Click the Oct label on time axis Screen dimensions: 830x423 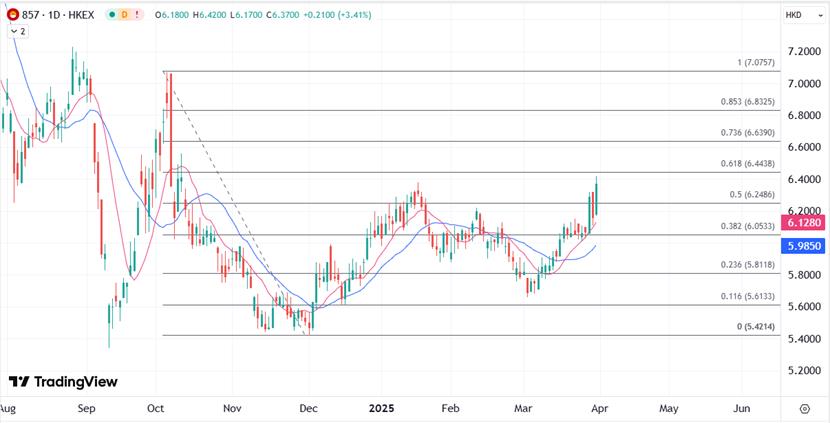[x=155, y=409]
